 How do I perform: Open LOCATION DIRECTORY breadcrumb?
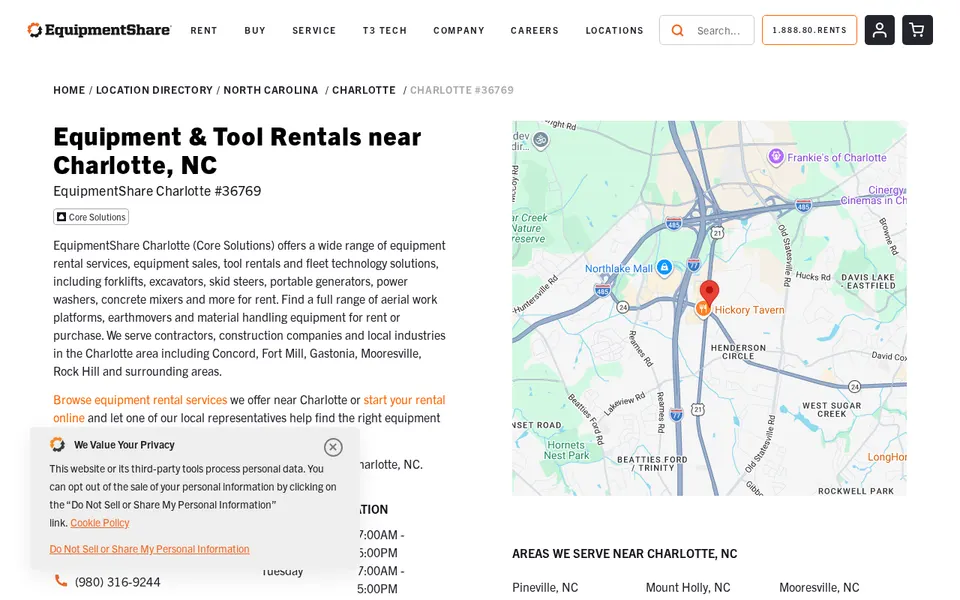coord(154,90)
